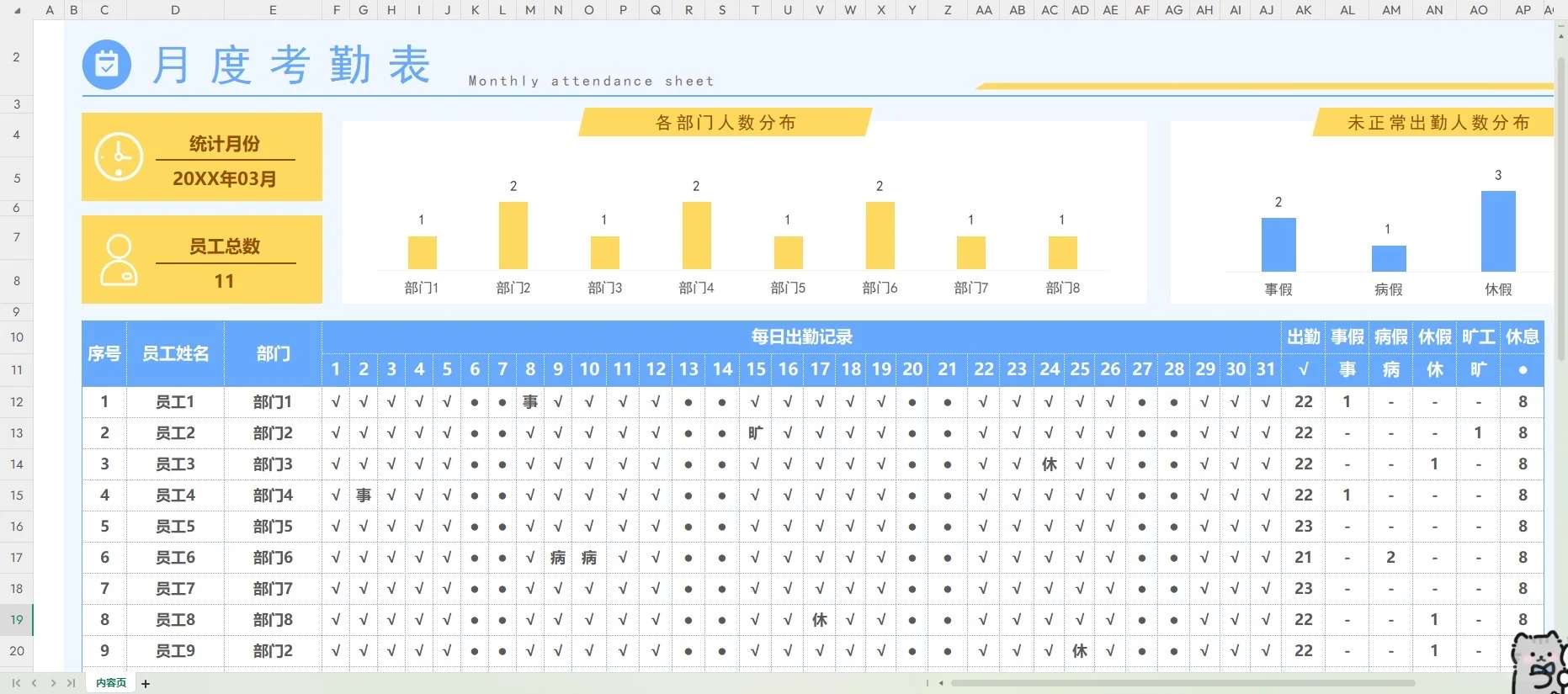Select column AK header
This screenshot has height=694, width=1568.
point(1304,10)
